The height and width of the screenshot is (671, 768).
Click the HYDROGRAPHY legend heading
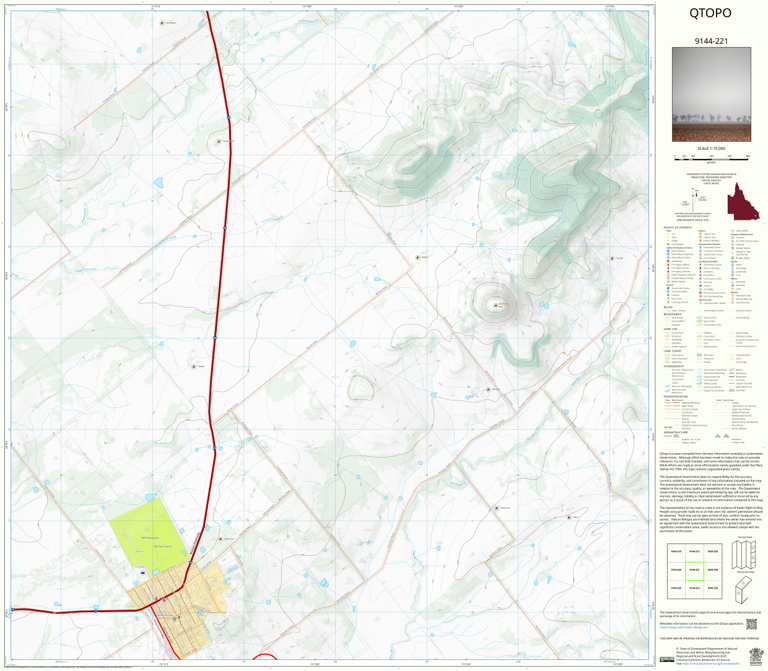click(x=674, y=366)
